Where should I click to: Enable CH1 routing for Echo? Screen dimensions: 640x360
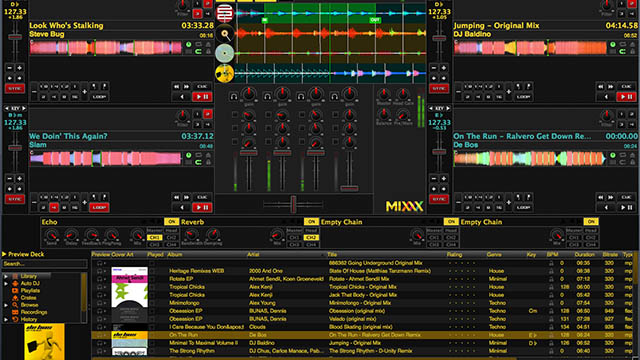tap(154, 238)
